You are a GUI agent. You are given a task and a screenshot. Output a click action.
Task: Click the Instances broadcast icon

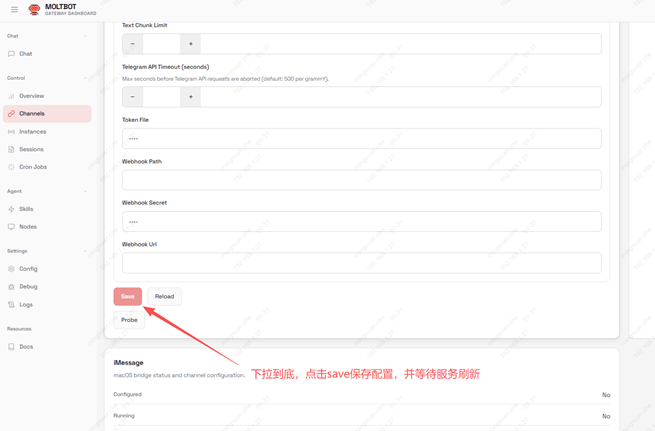tap(11, 132)
